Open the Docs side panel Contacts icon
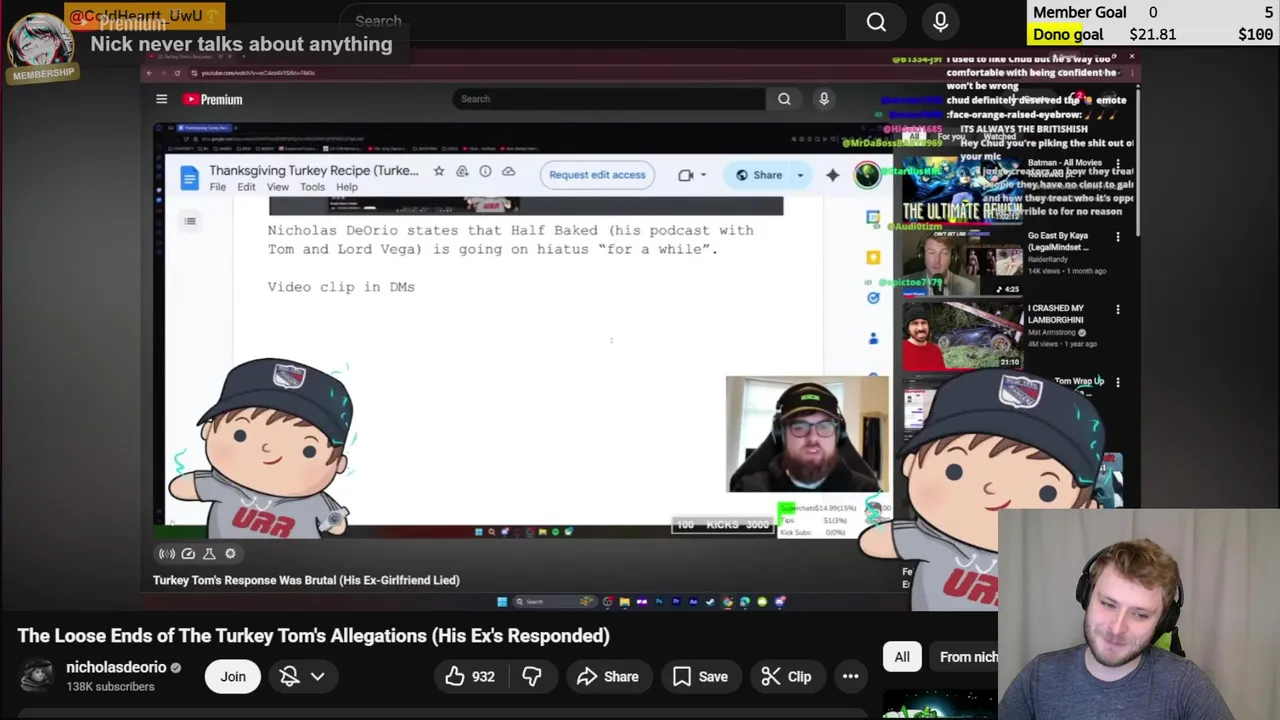 [x=873, y=339]
